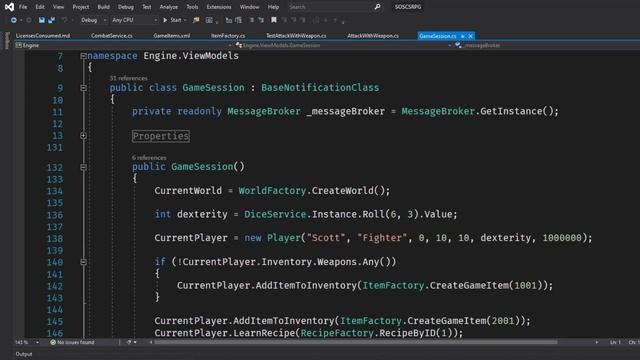640x360 pixels.
Task: Open the Engine project navigation dropdown
Action: 124,45
